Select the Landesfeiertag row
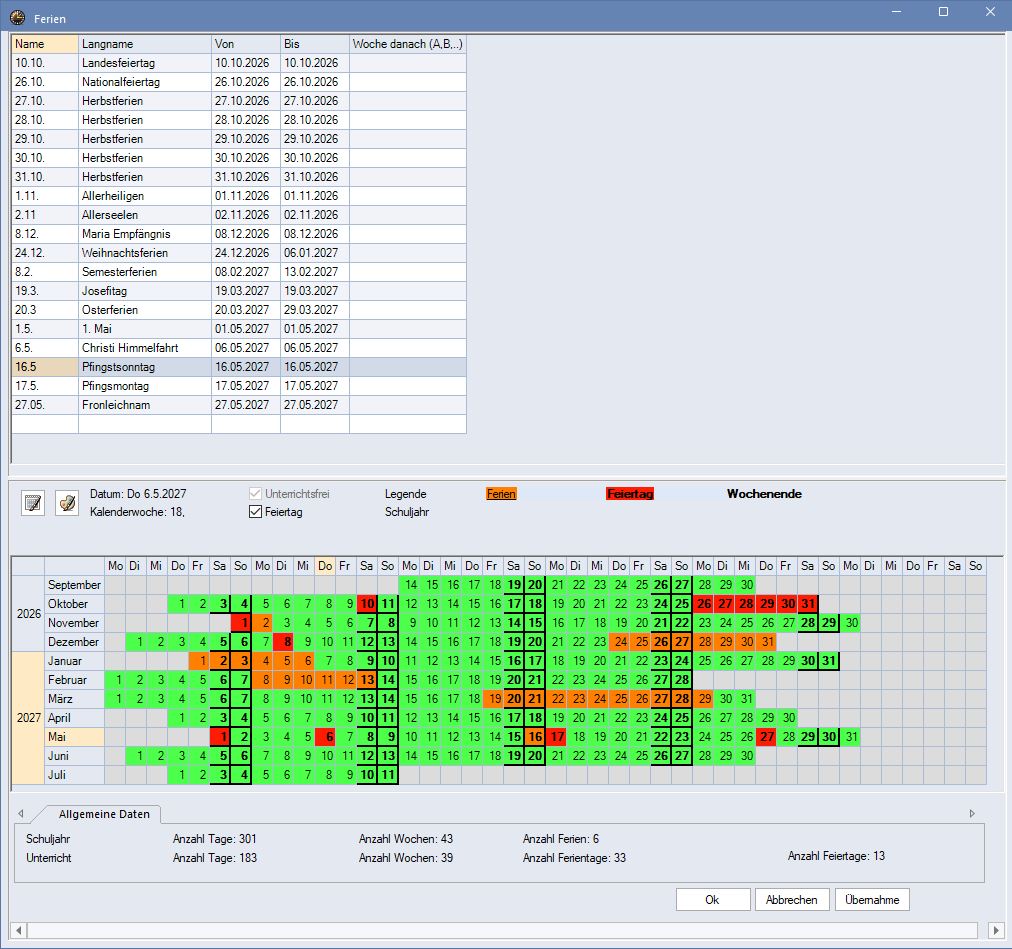The height and width of the screenshot is (949, 1012). point(239,63)
